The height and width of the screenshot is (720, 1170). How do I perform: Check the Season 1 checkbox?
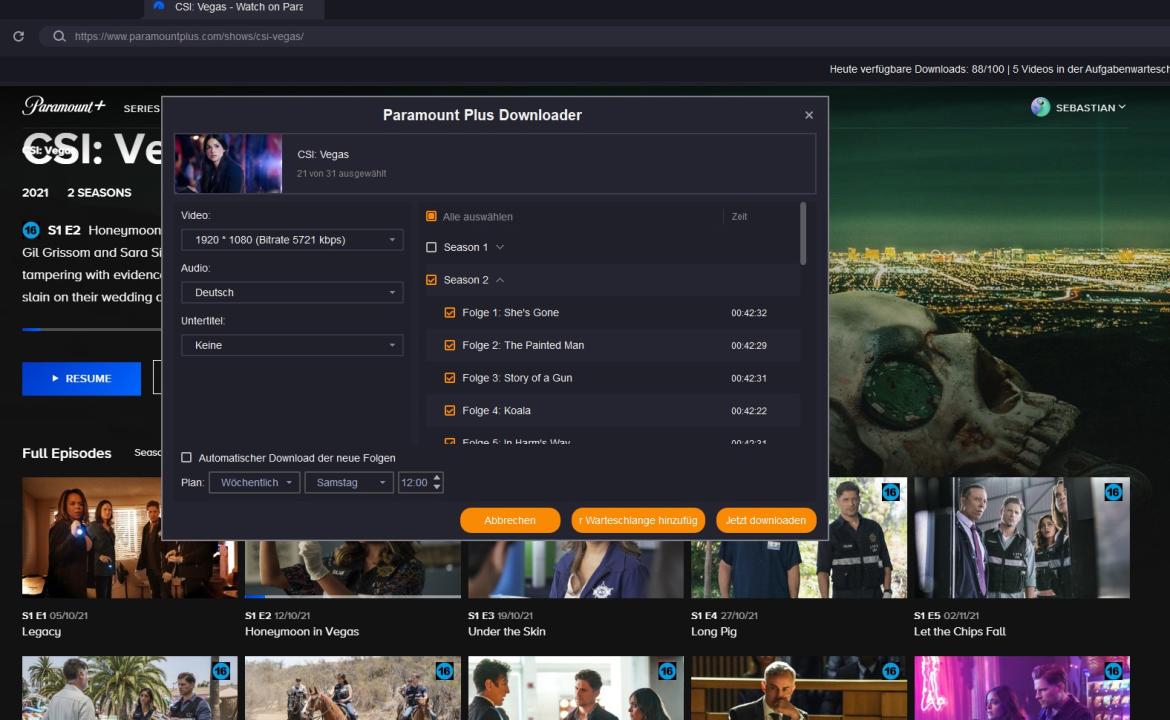(431, 247)
